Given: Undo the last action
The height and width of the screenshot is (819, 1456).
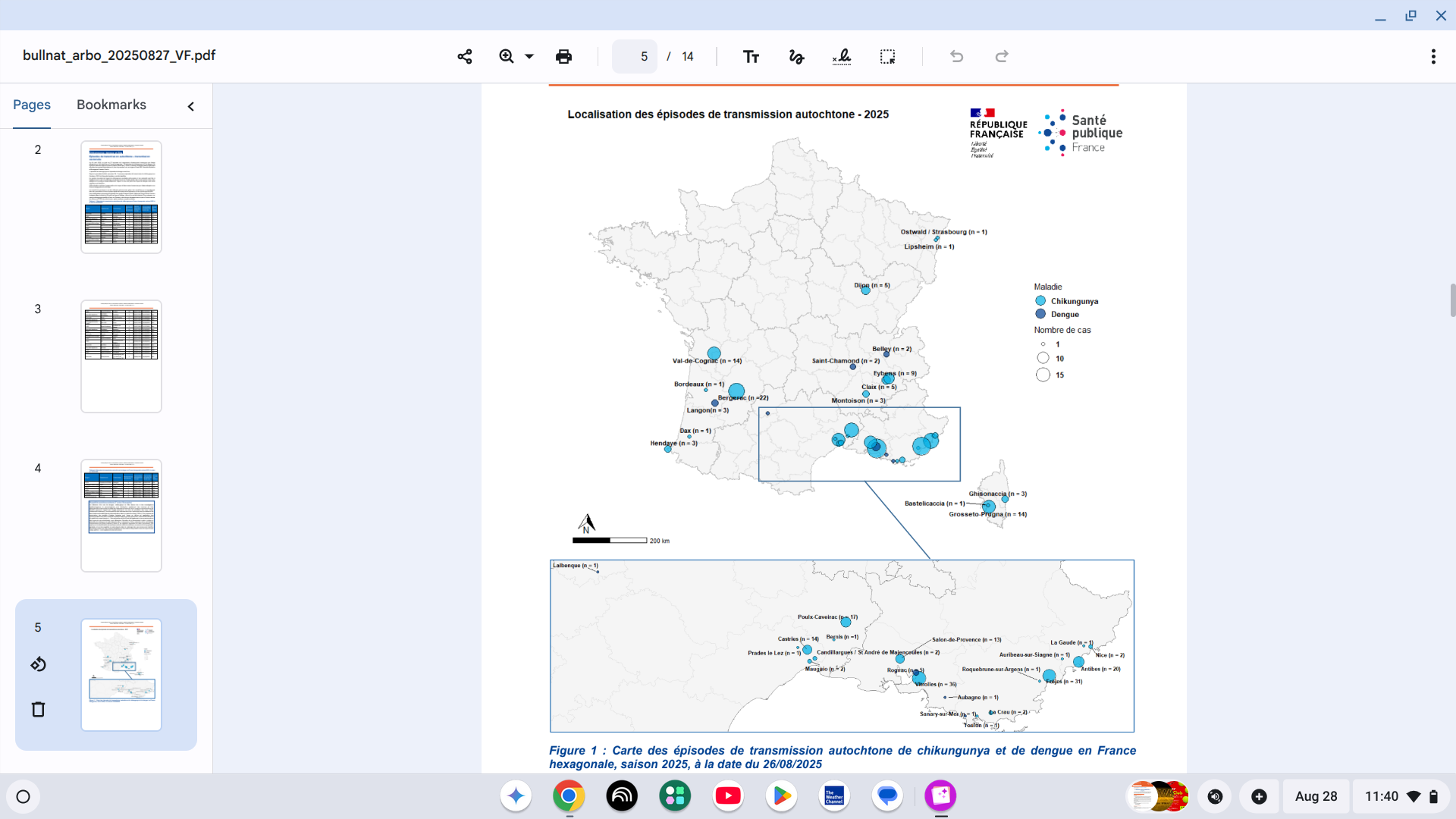Looking at the screenshot, I should point(956,56).
